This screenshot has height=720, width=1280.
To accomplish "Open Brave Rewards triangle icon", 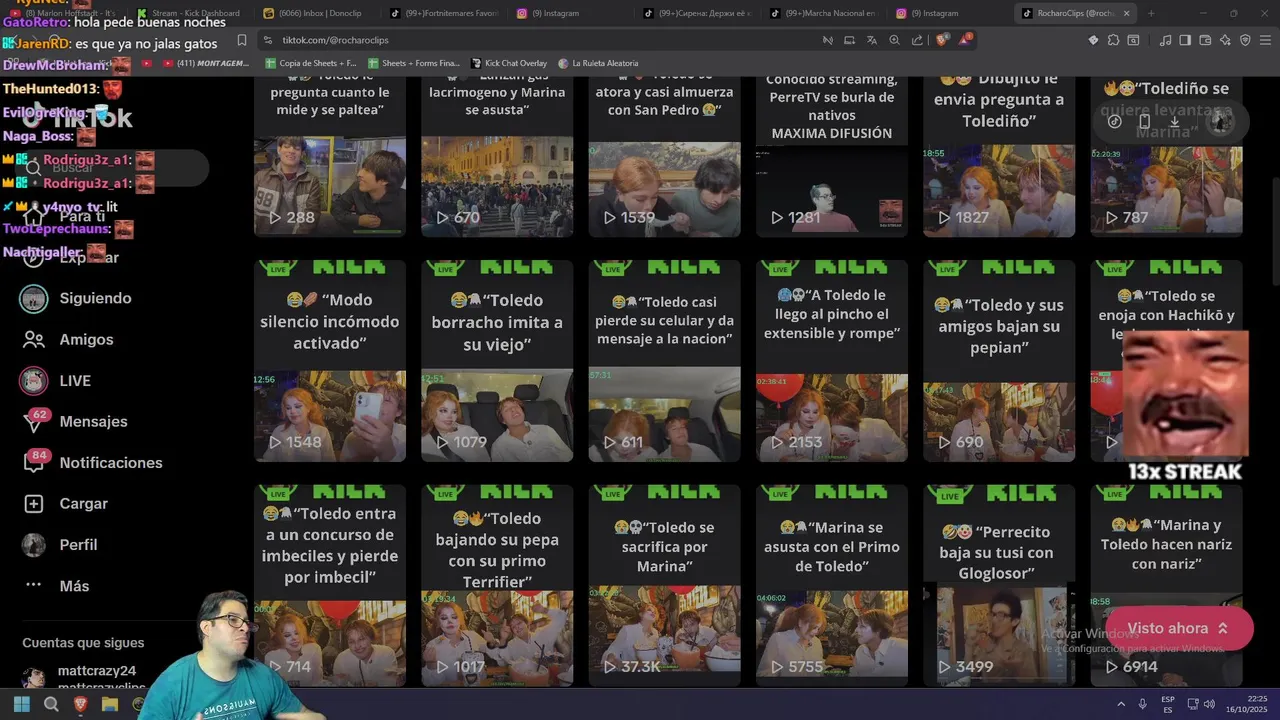I will (965, 39).
